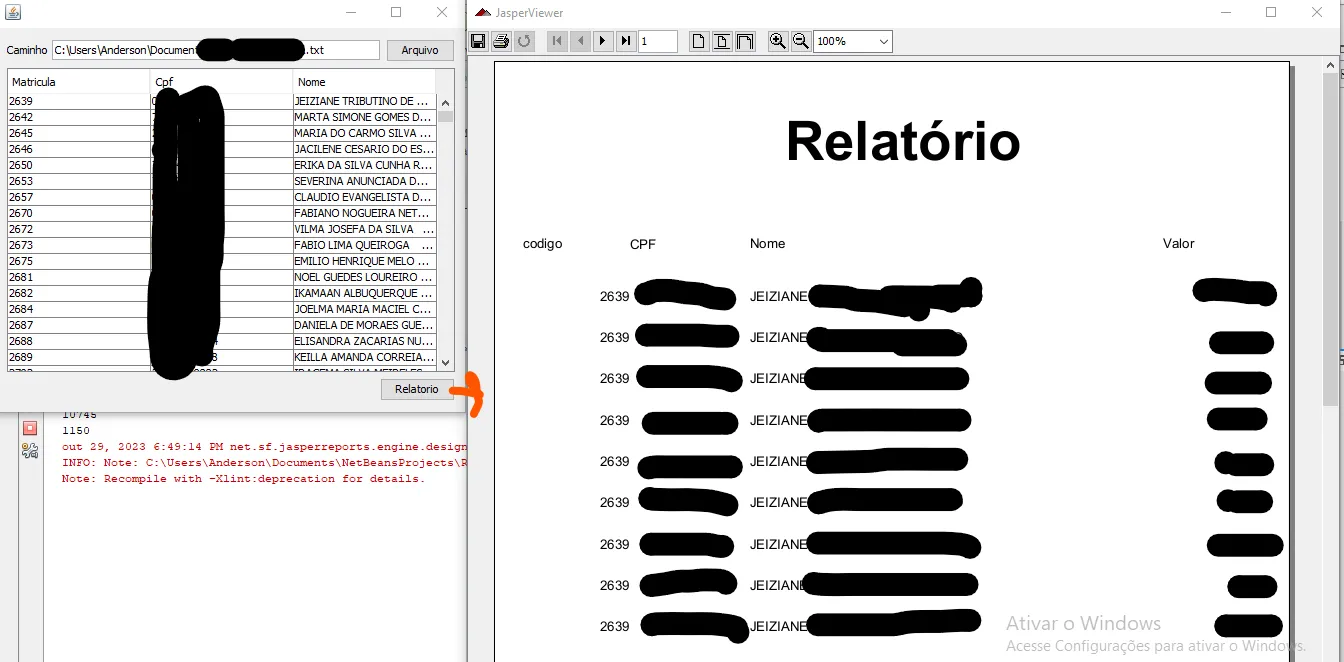Click the Reload report icon
Viewport: 1344px width, 662px height.
pyautogui.click(x=524, y=41)
